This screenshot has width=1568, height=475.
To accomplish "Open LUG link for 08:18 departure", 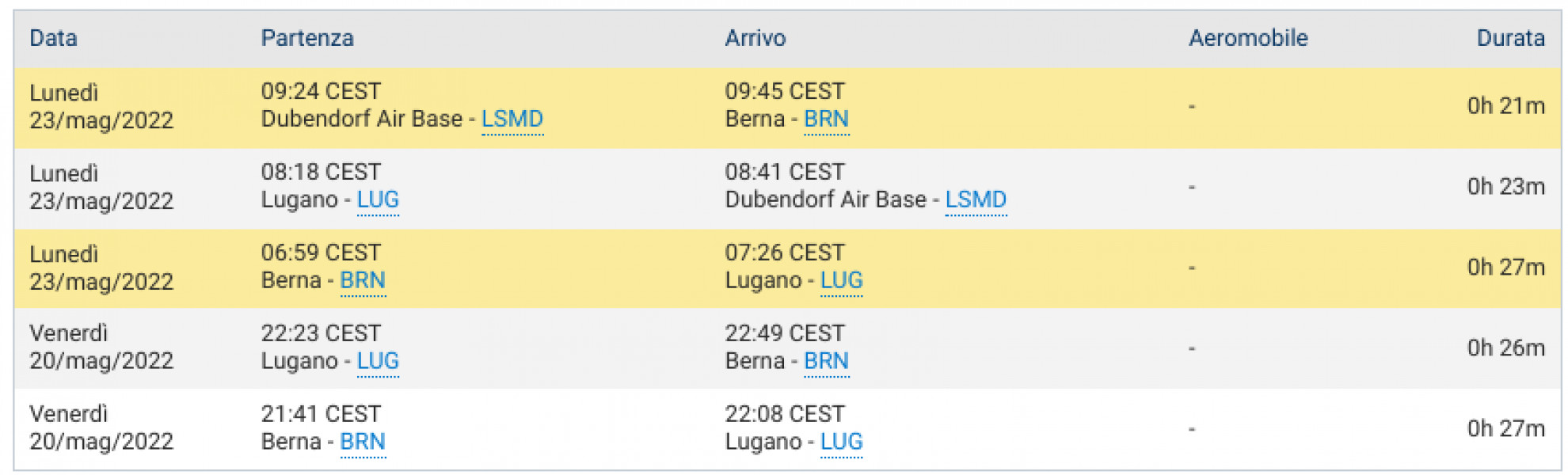I will 378,199.
